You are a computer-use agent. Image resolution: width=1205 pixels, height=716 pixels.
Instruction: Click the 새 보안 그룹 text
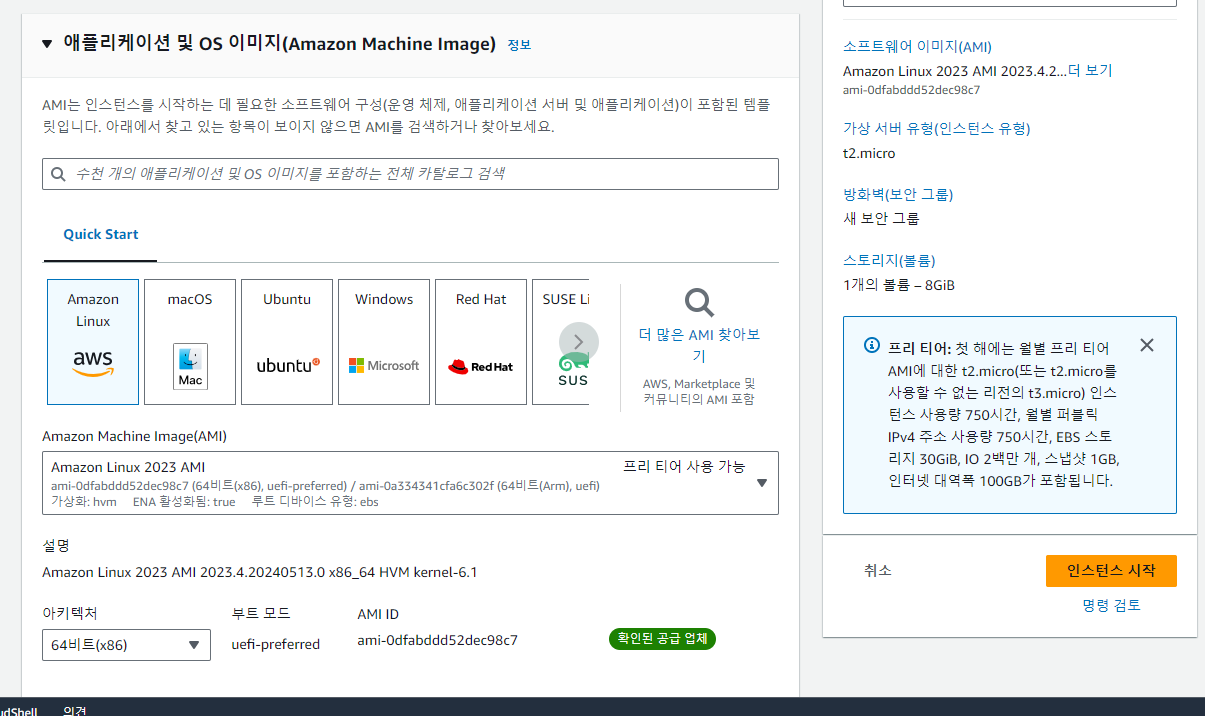pos(881,218)
